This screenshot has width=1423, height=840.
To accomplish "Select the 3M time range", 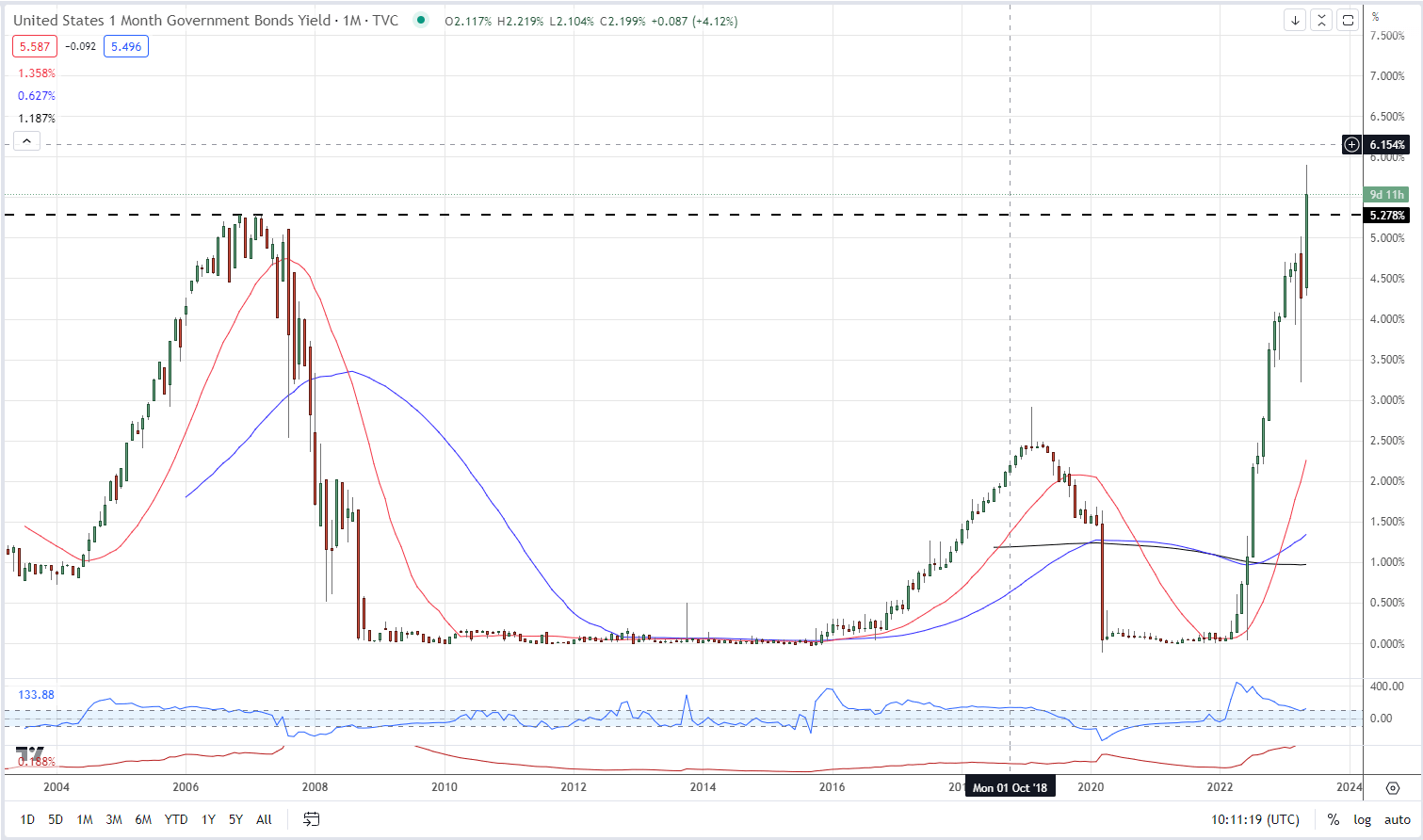I will 114,819.
